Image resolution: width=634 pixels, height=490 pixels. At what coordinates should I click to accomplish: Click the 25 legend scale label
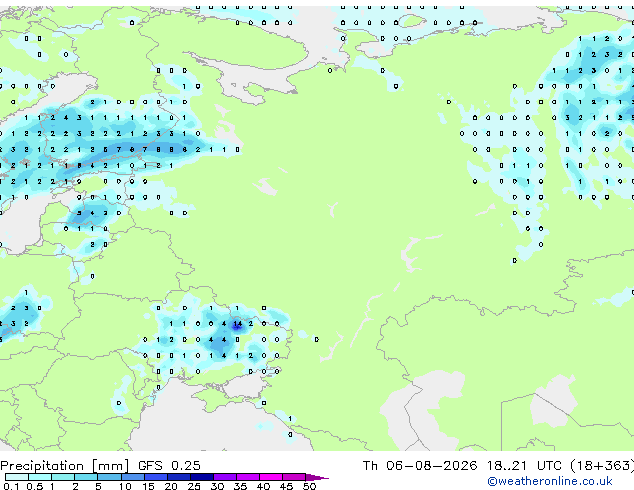point(194,486)
